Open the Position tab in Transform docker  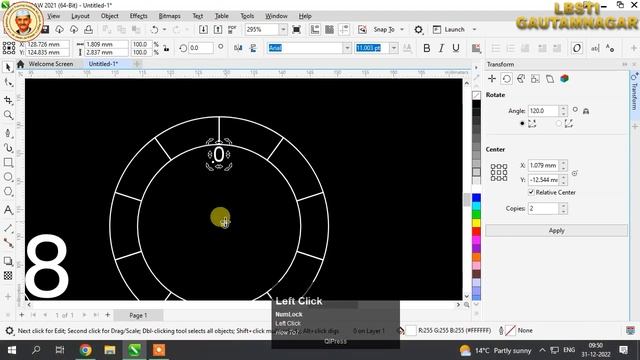coord(492,79)
